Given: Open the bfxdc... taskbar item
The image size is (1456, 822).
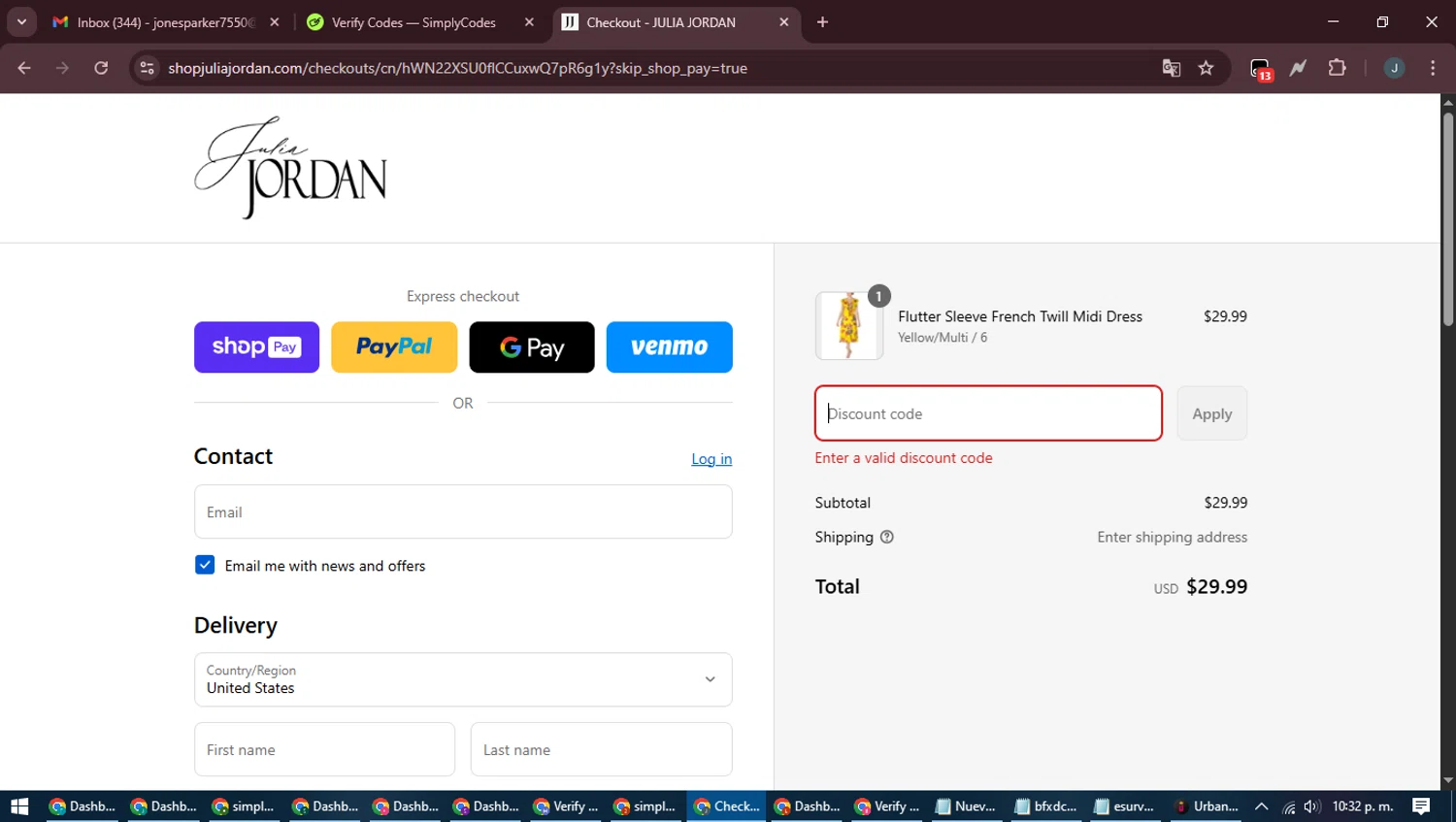Looking at the screenshot, I should 1045,806.
